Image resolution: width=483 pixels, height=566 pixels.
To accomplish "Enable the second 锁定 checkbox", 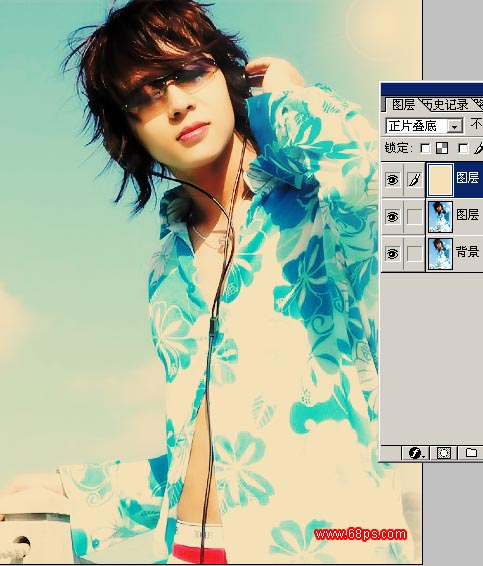I will tap(463, 148).
